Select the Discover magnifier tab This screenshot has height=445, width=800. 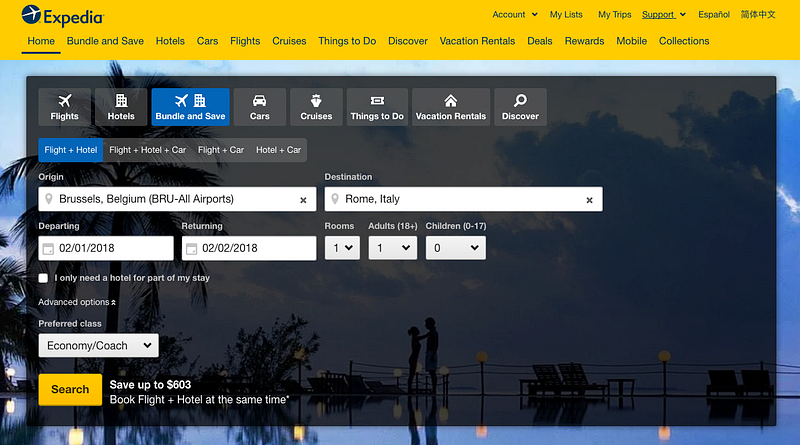coord(520,107)
